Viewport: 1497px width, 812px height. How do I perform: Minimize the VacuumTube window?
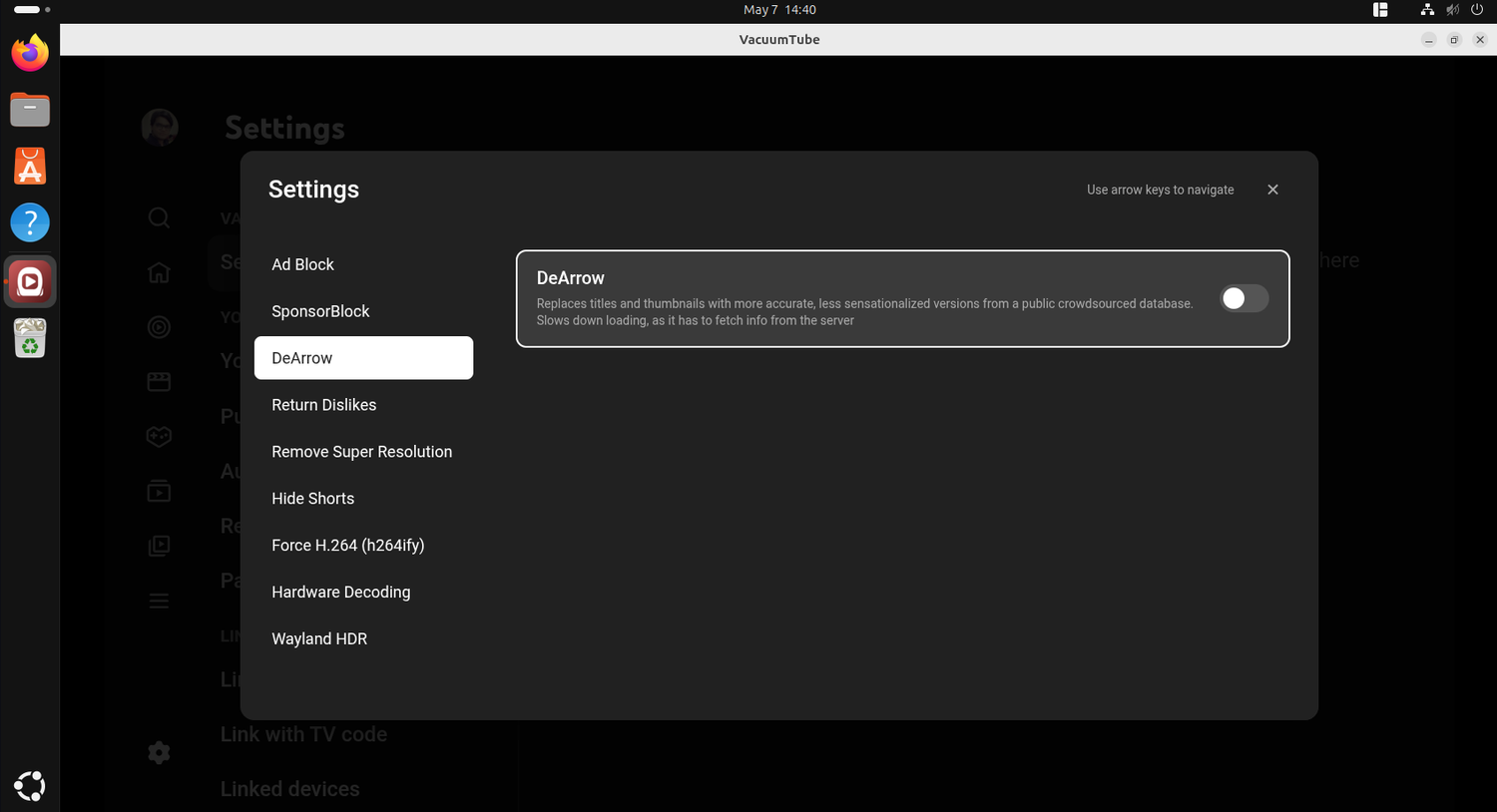click(1429, 40)
